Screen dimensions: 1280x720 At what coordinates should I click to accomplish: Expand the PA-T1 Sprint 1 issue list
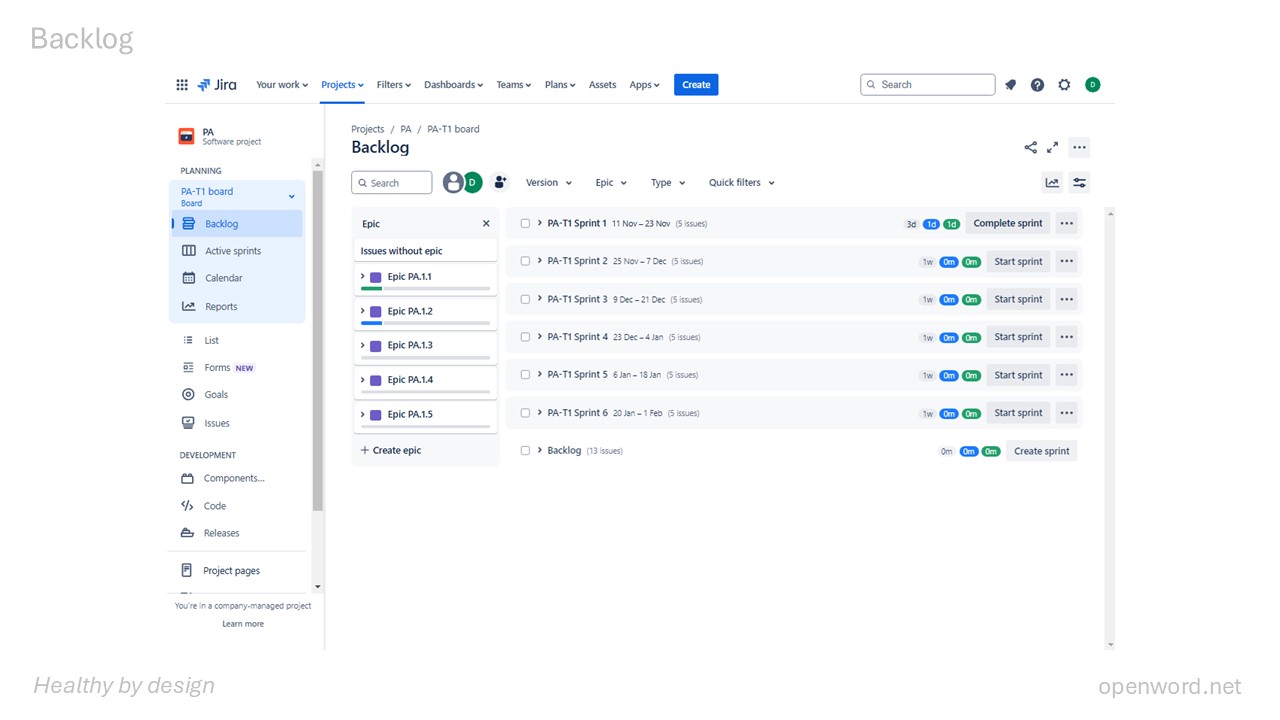pyautogui.click(x=539, y=223)
